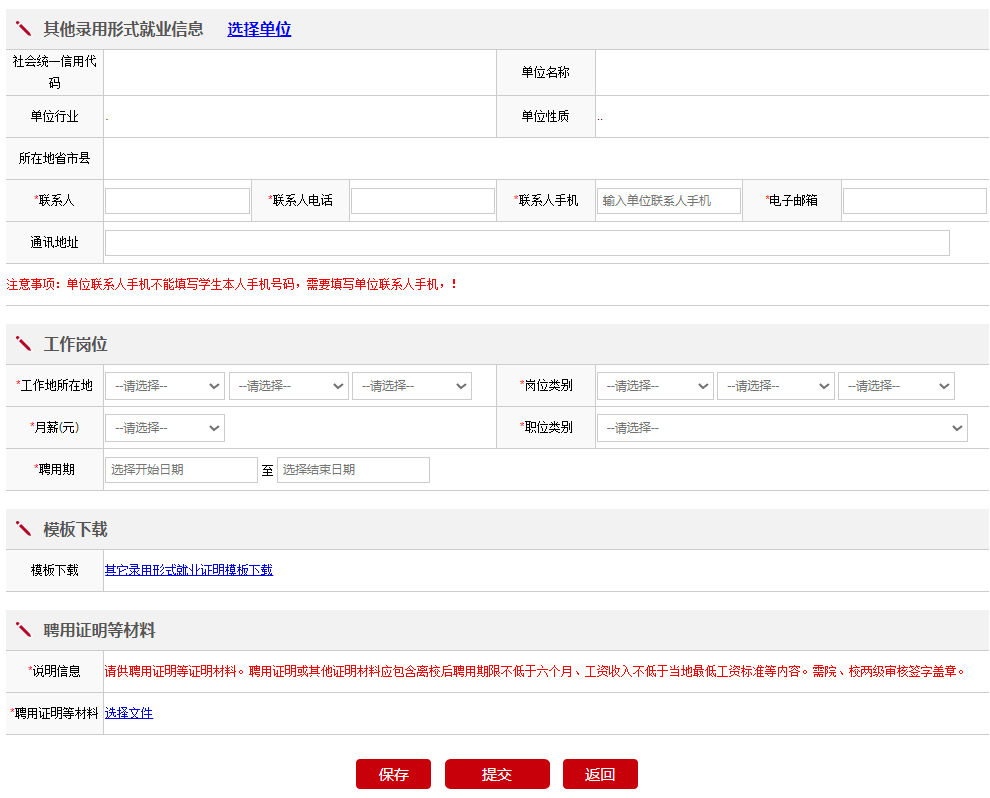
Task: Click the 通讯地址 address field
Action: tap(527, 243)
